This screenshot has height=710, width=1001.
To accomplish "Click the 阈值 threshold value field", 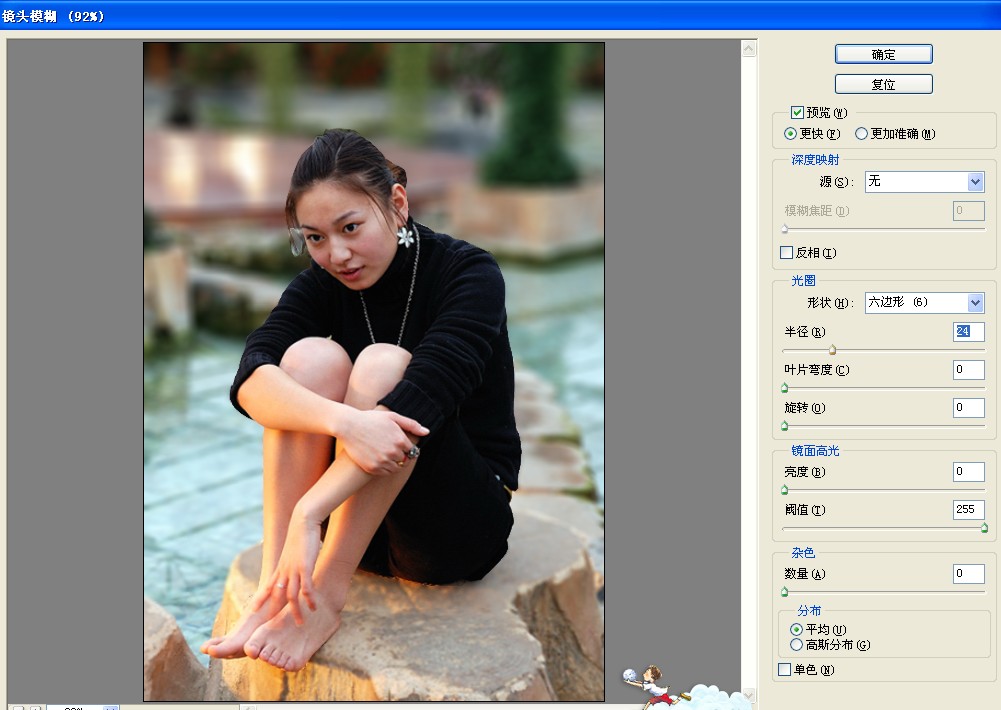I will 968,510.
